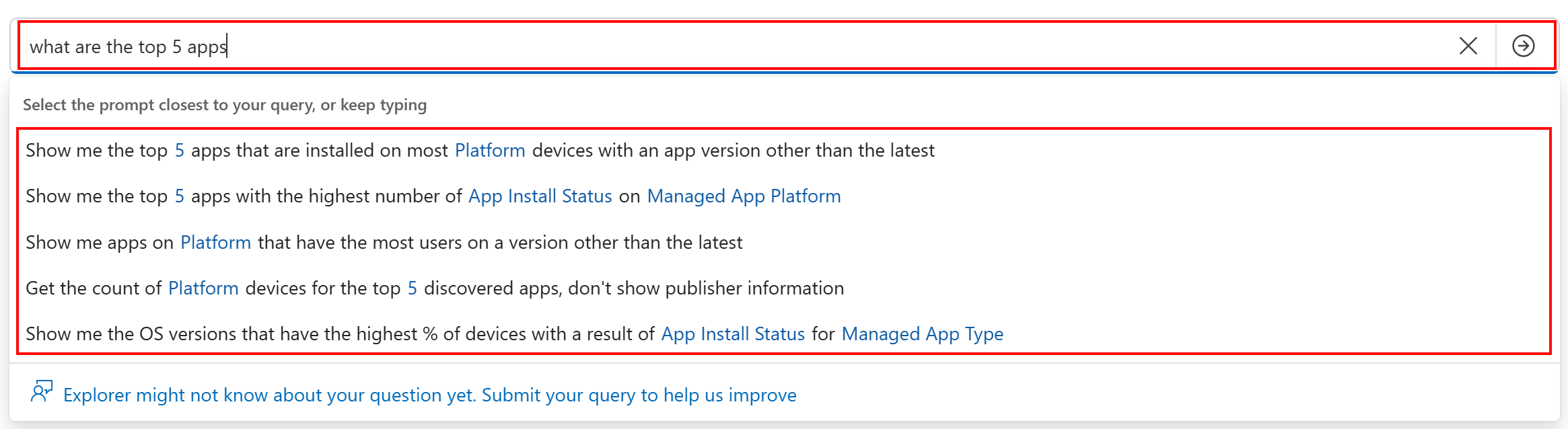Click number 5 in discovered apps suggestion

[x=413, y=288]
